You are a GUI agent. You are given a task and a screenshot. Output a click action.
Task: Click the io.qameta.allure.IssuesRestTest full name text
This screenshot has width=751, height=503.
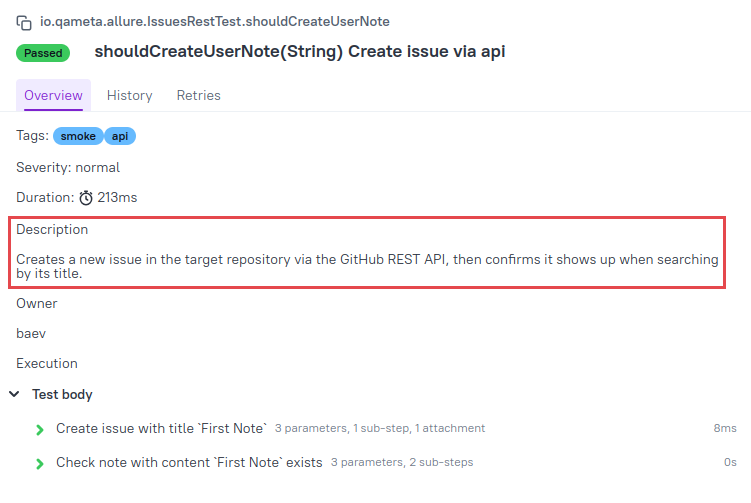pos(215,22)
